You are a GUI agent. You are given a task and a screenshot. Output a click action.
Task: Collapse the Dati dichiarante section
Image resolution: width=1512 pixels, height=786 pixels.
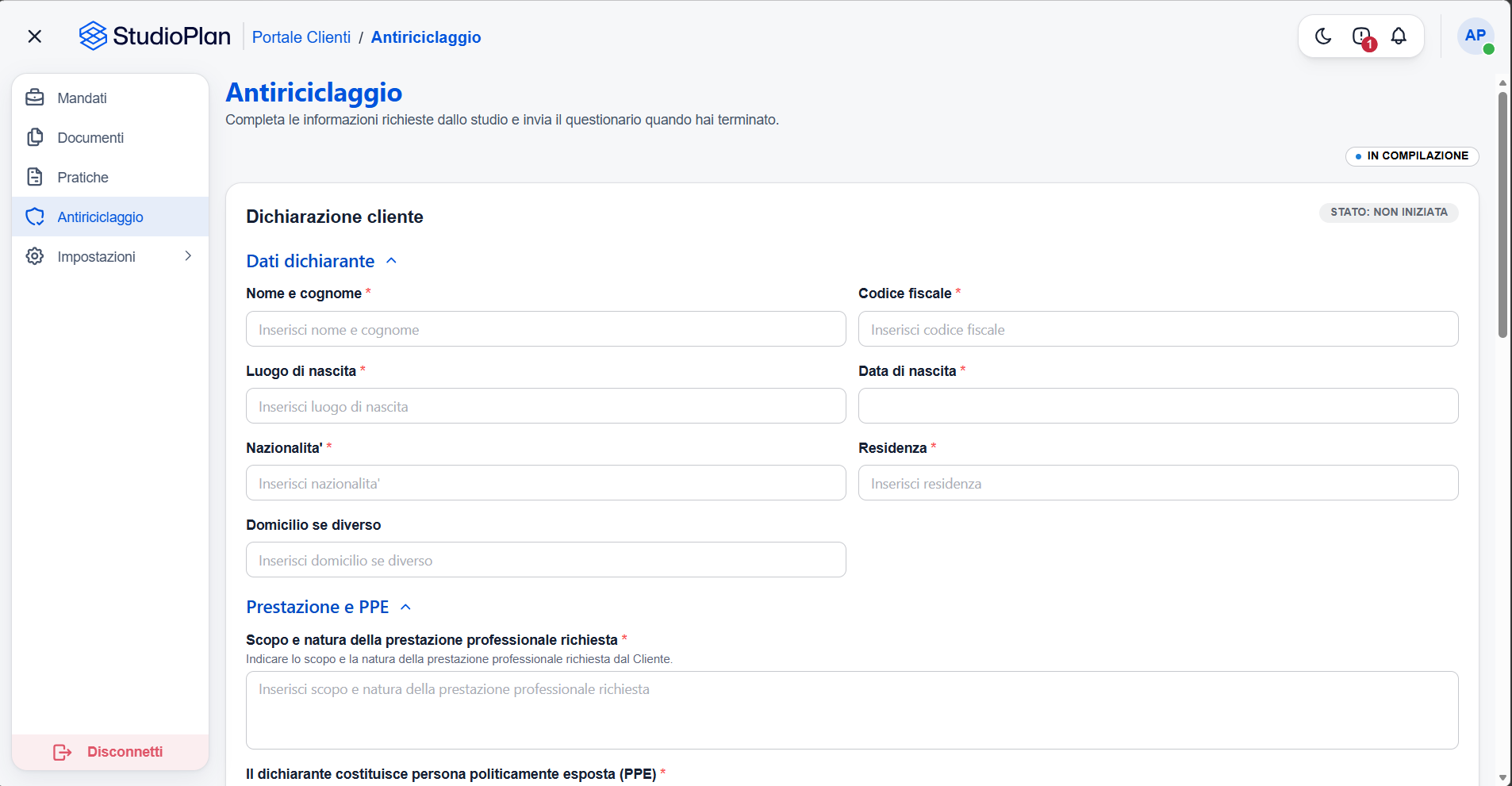391,261
